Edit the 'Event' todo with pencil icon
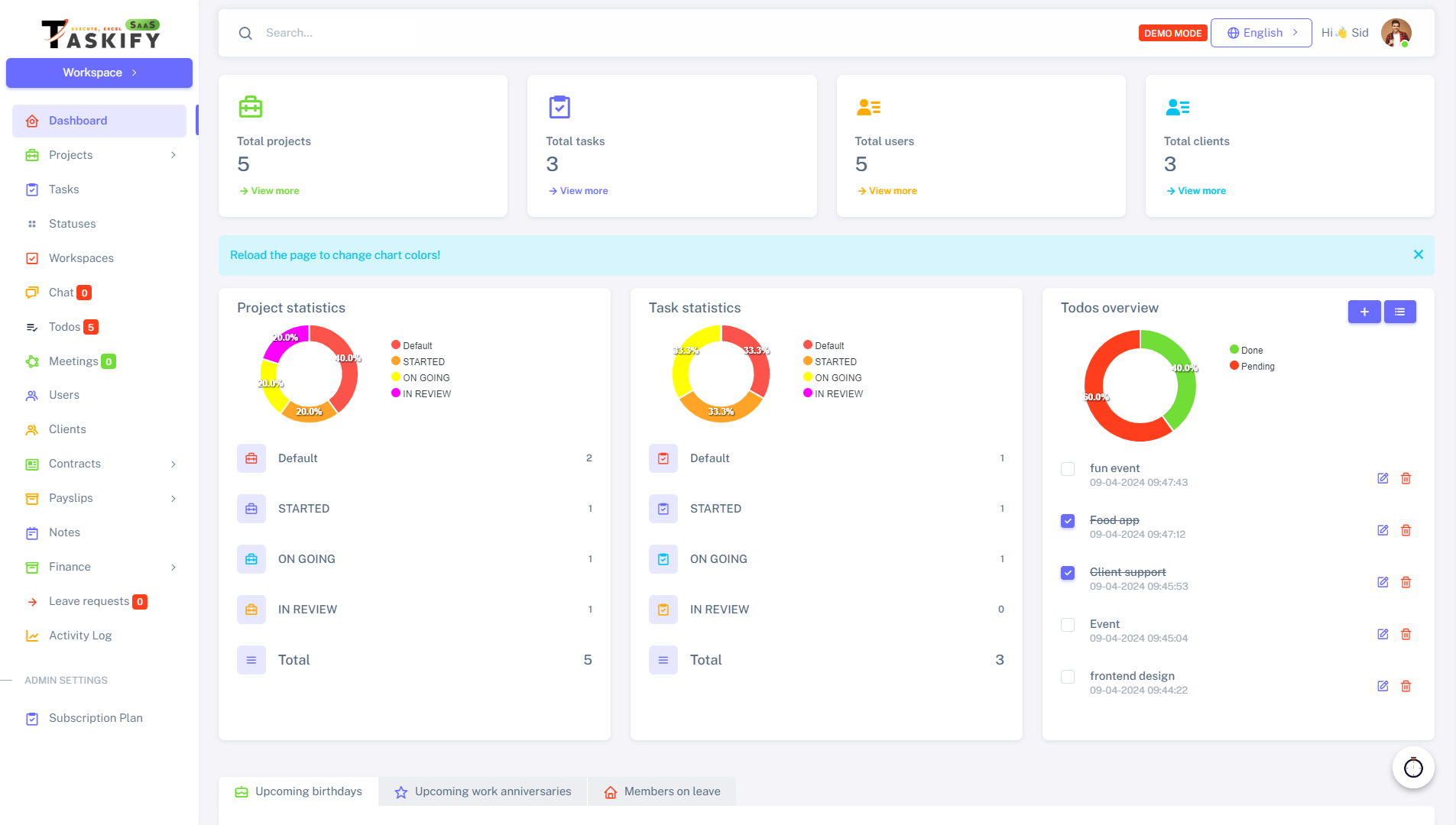Viewport: 1456px width, 825px height. click(x=1383, y=634)
